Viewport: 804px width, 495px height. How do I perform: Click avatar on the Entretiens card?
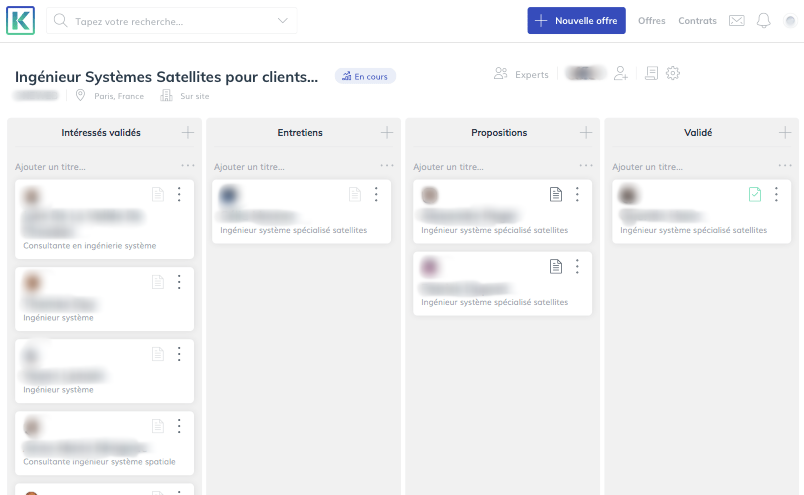point(229,195)
